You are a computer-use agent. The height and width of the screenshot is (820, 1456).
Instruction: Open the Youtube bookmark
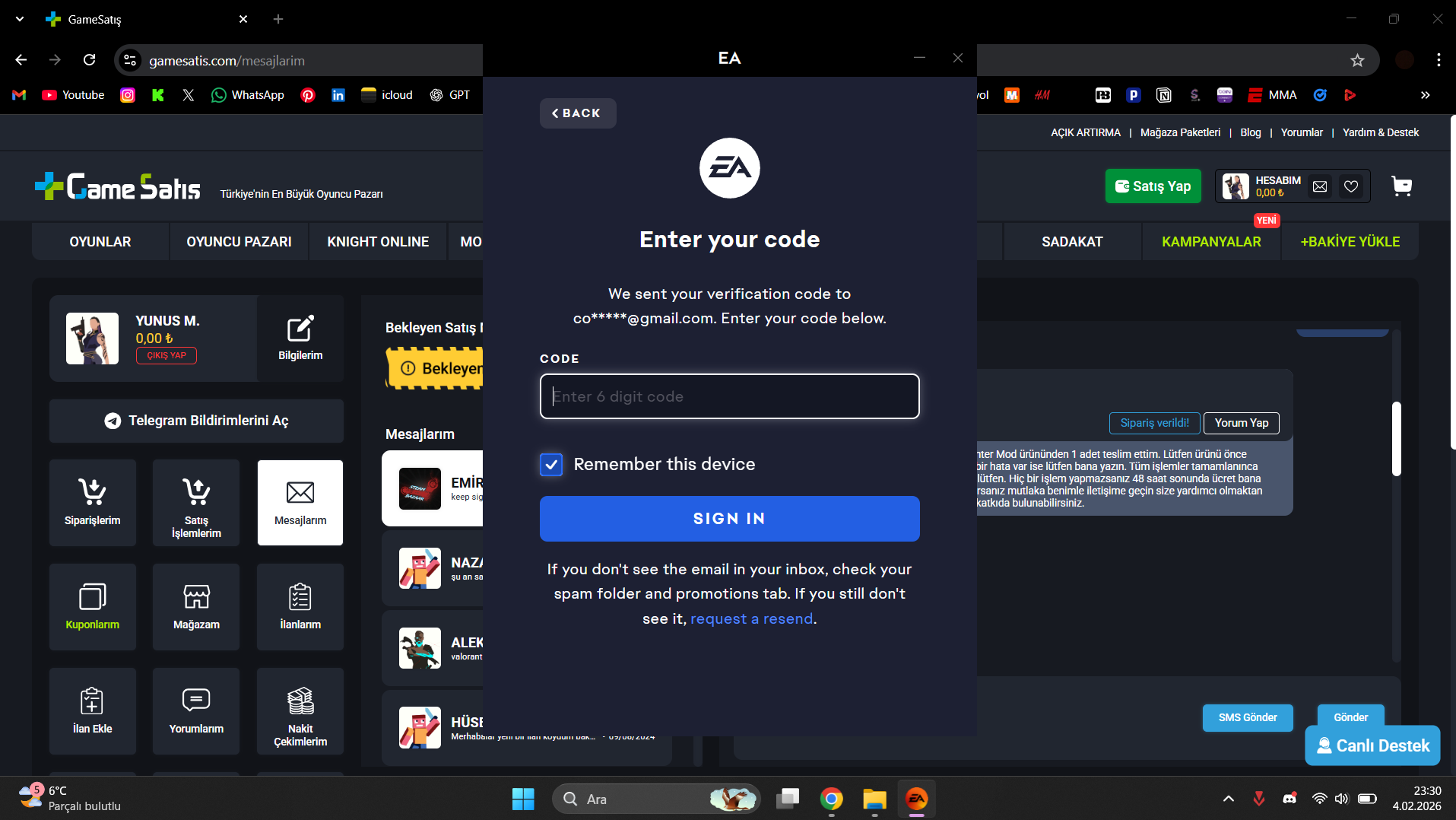click(x=73, y=95)
